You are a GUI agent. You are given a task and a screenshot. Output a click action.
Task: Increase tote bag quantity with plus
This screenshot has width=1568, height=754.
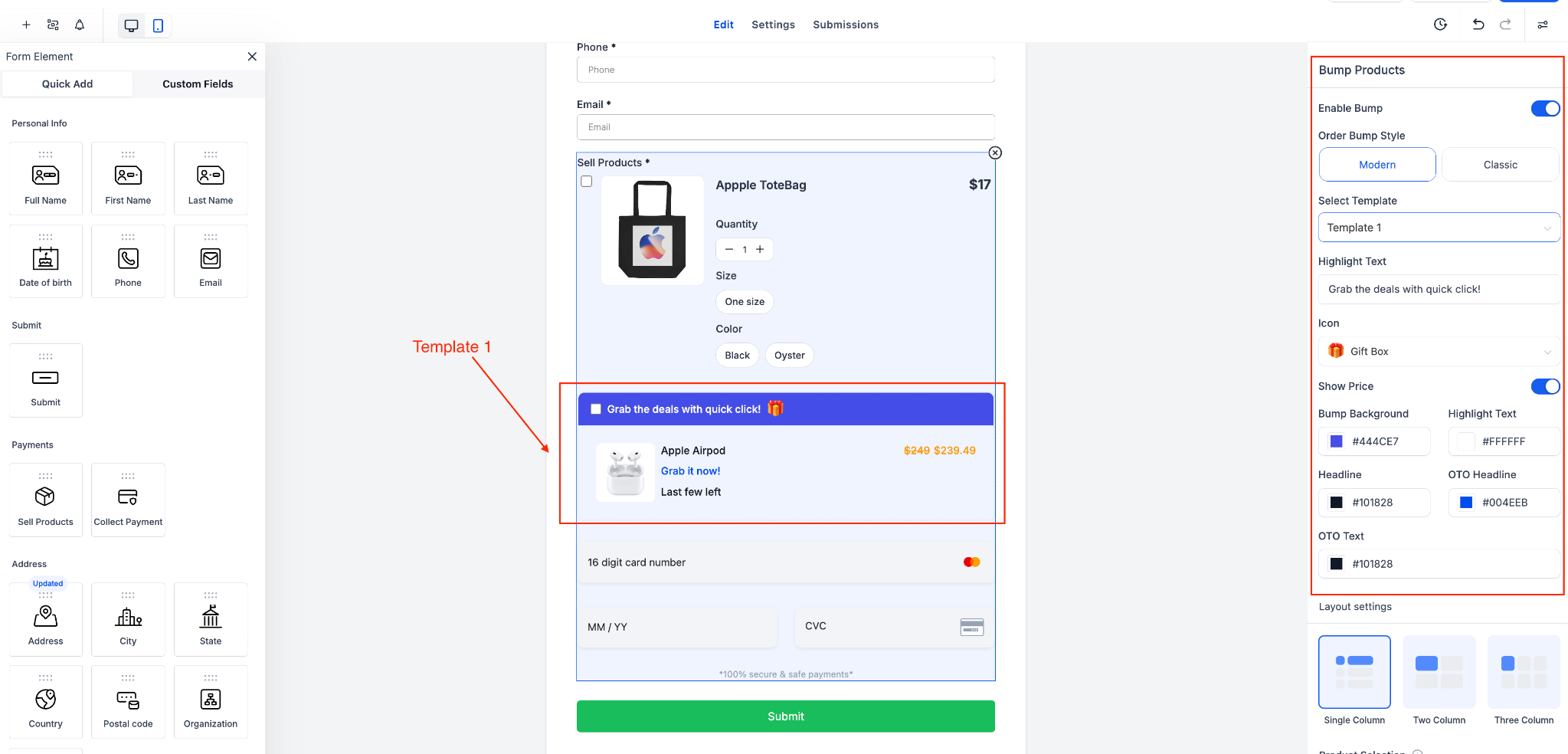[x=760, y=250]
